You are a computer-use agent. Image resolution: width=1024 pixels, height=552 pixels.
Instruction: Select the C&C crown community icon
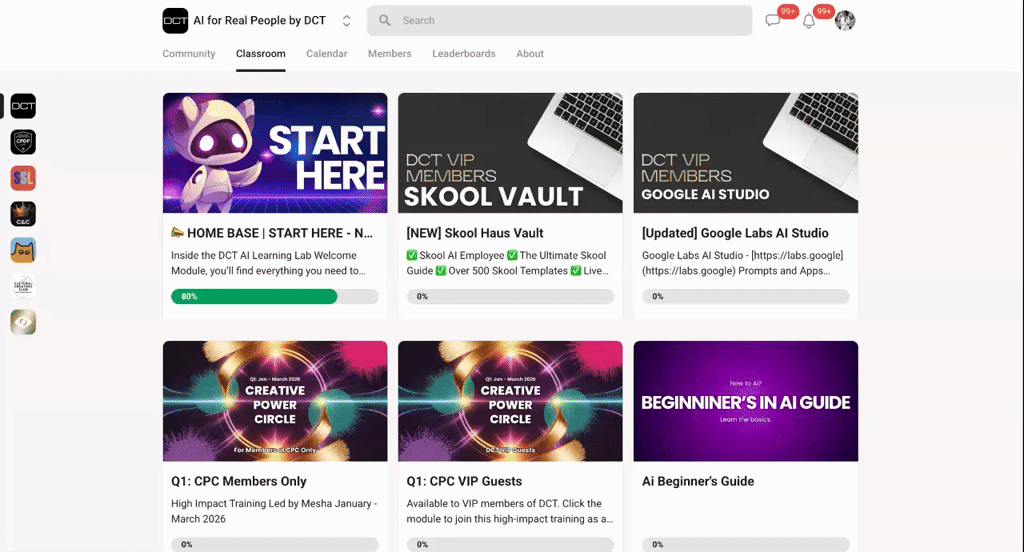click(x=23, y=214)
